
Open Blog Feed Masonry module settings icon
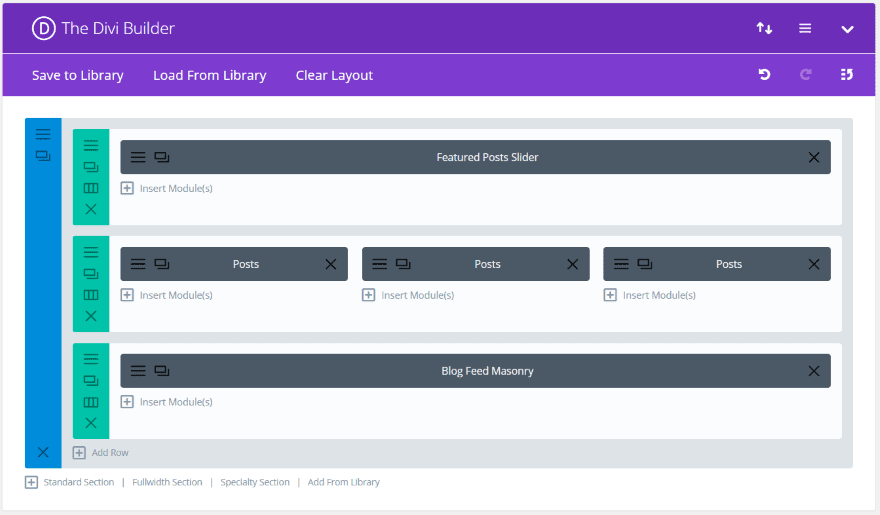coord(138,370)
